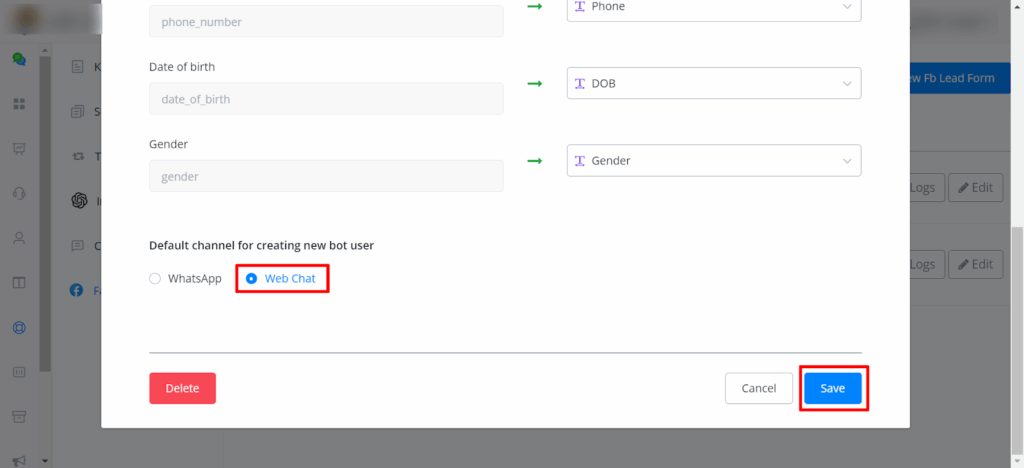The image size is (1024, 468).
Task: Click the red Delete button
Action: tap(182, 388)
